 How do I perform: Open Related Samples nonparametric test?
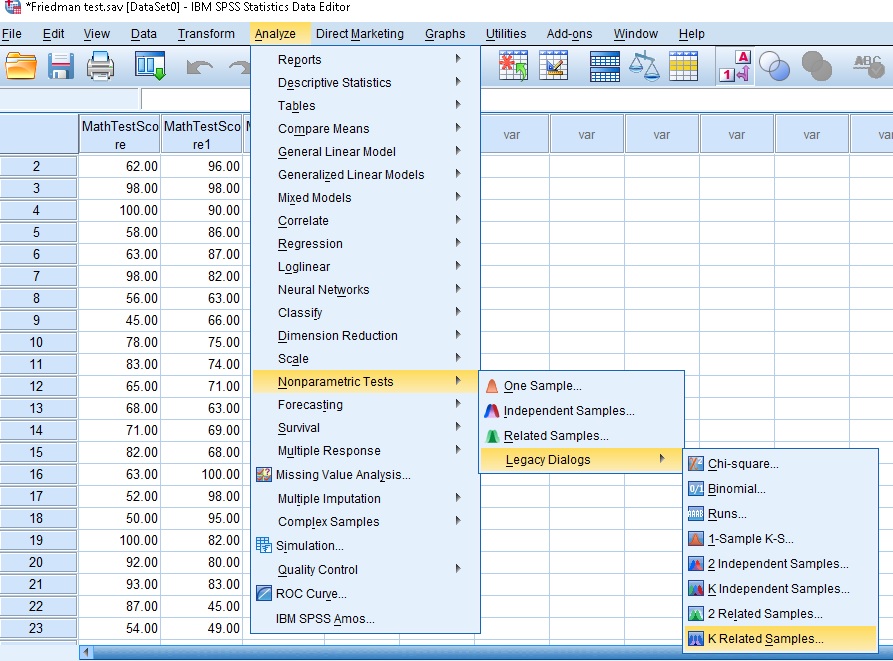556,436
